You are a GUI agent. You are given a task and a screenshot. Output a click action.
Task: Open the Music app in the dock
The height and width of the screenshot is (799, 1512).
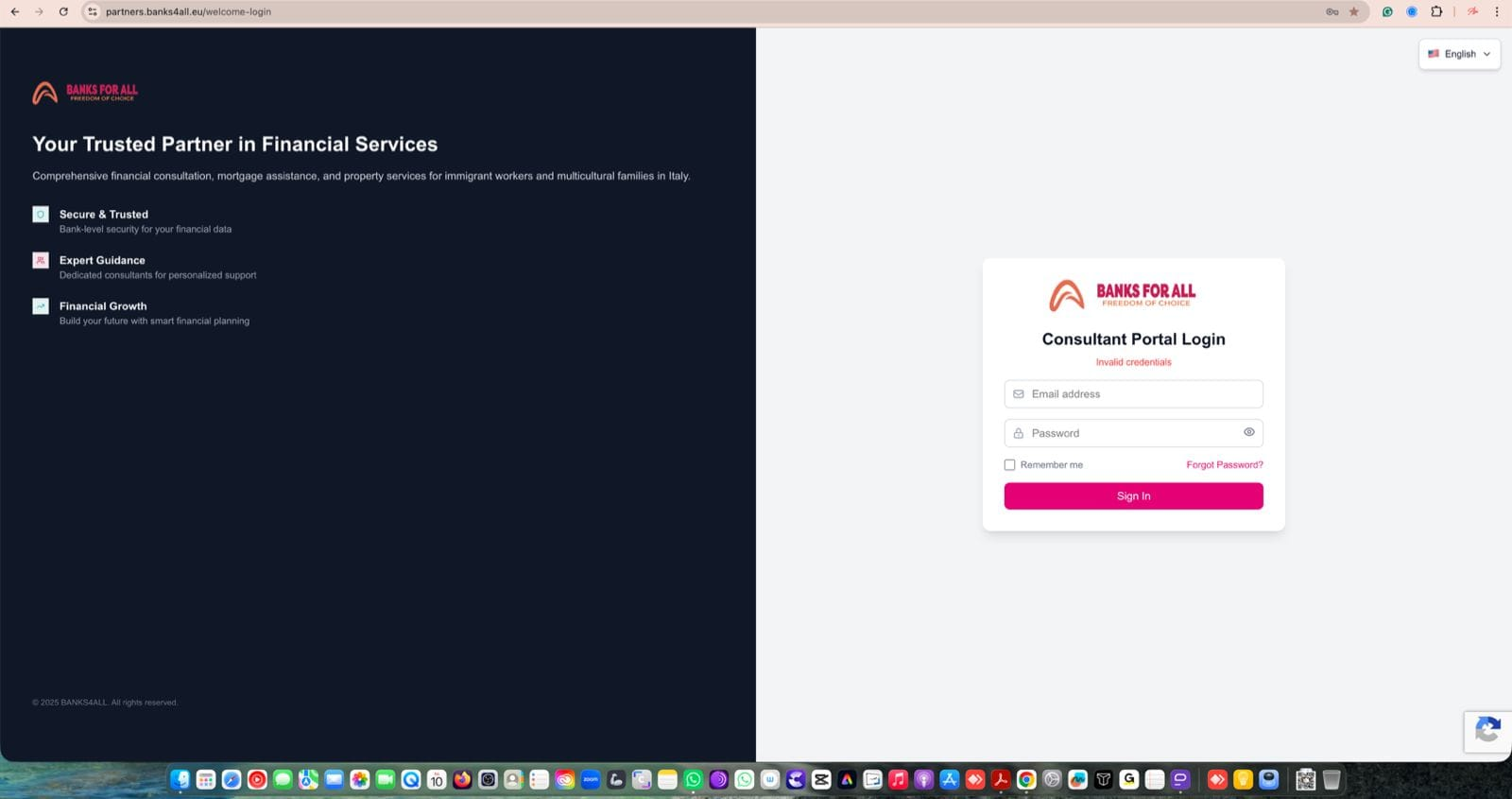[898, 779]
